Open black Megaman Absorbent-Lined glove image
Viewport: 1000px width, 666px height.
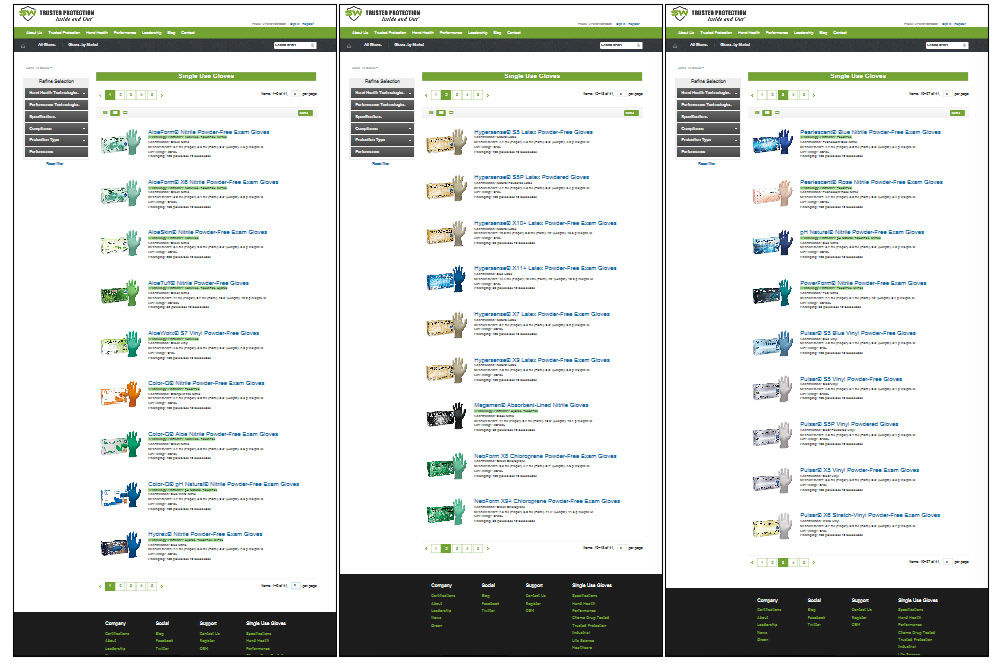[447, 415]
